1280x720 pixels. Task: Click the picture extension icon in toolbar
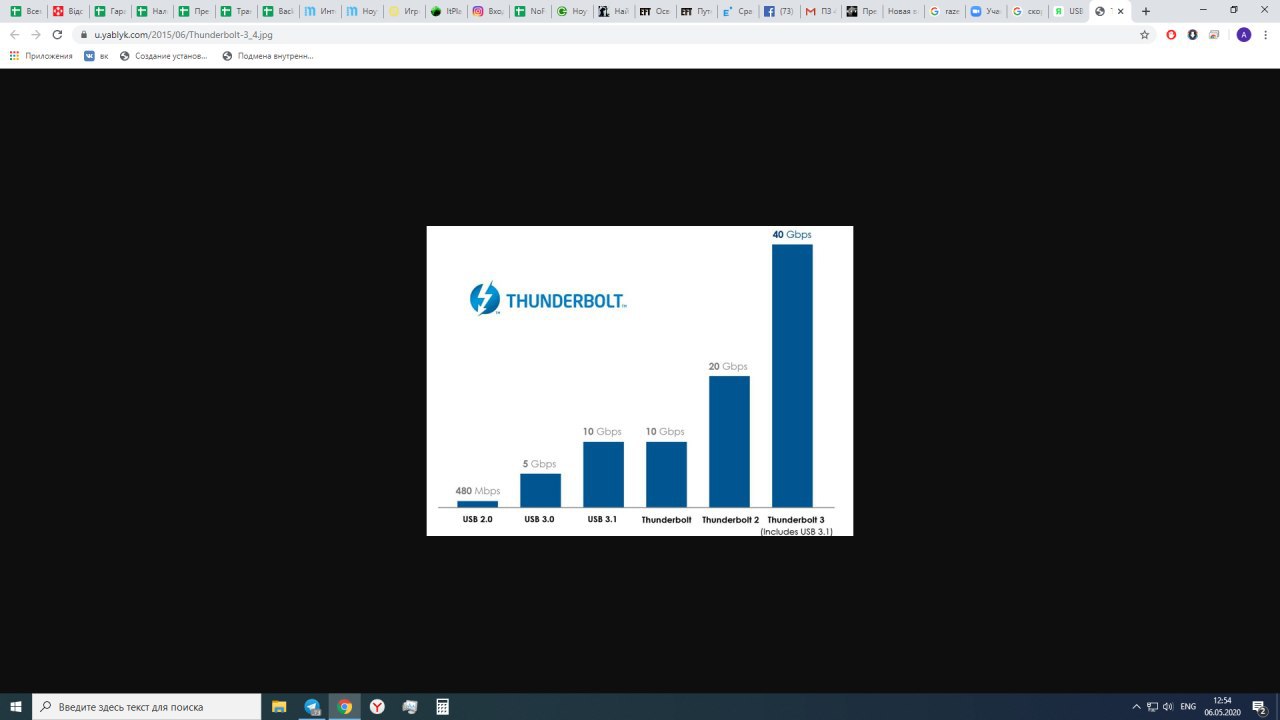point(1214,34)
